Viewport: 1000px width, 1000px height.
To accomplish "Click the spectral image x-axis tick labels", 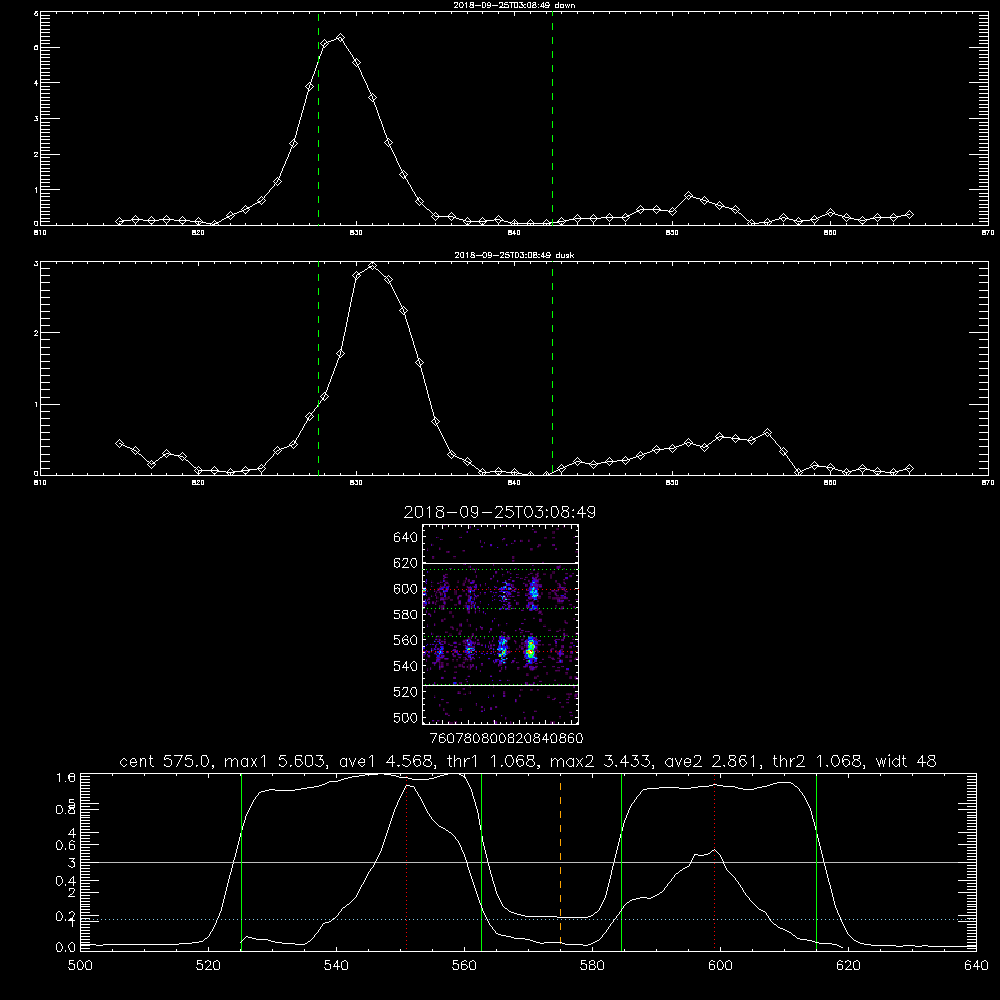I will [507, 739].
